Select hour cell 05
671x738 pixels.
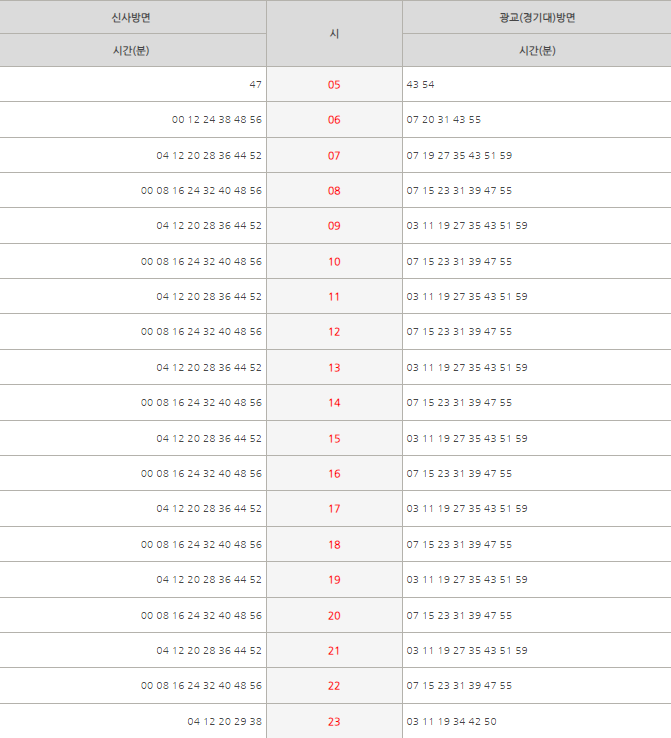pyautogui.click(x=334, y=85)
